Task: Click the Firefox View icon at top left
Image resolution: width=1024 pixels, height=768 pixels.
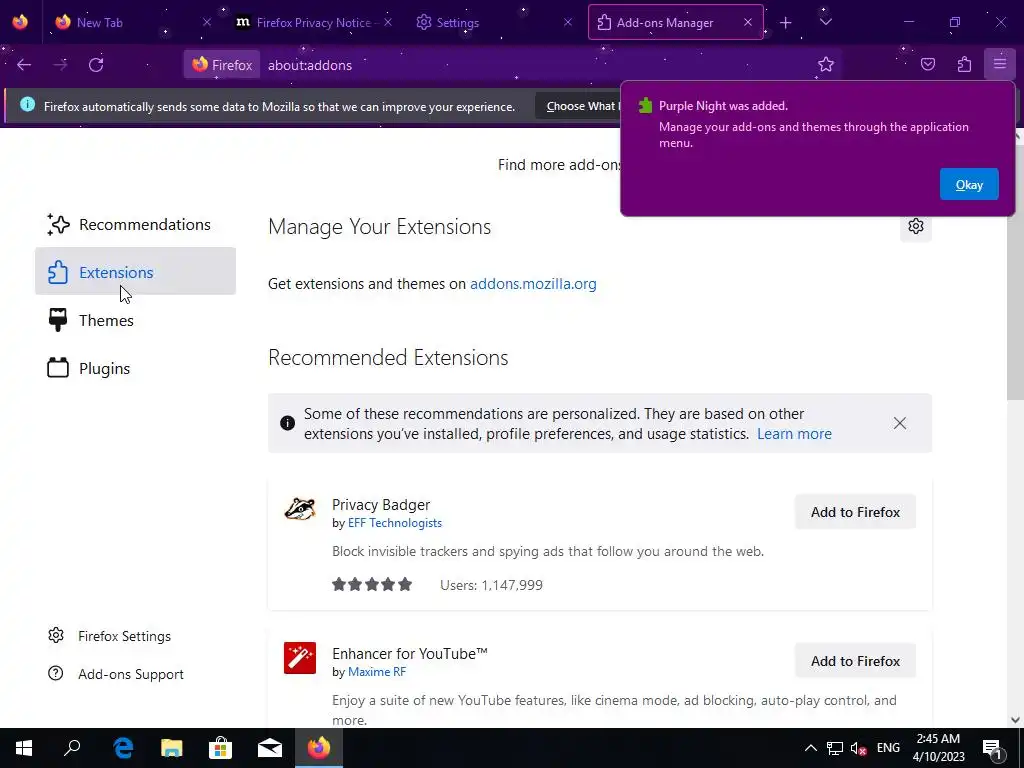Action: [x=20, y=22]
